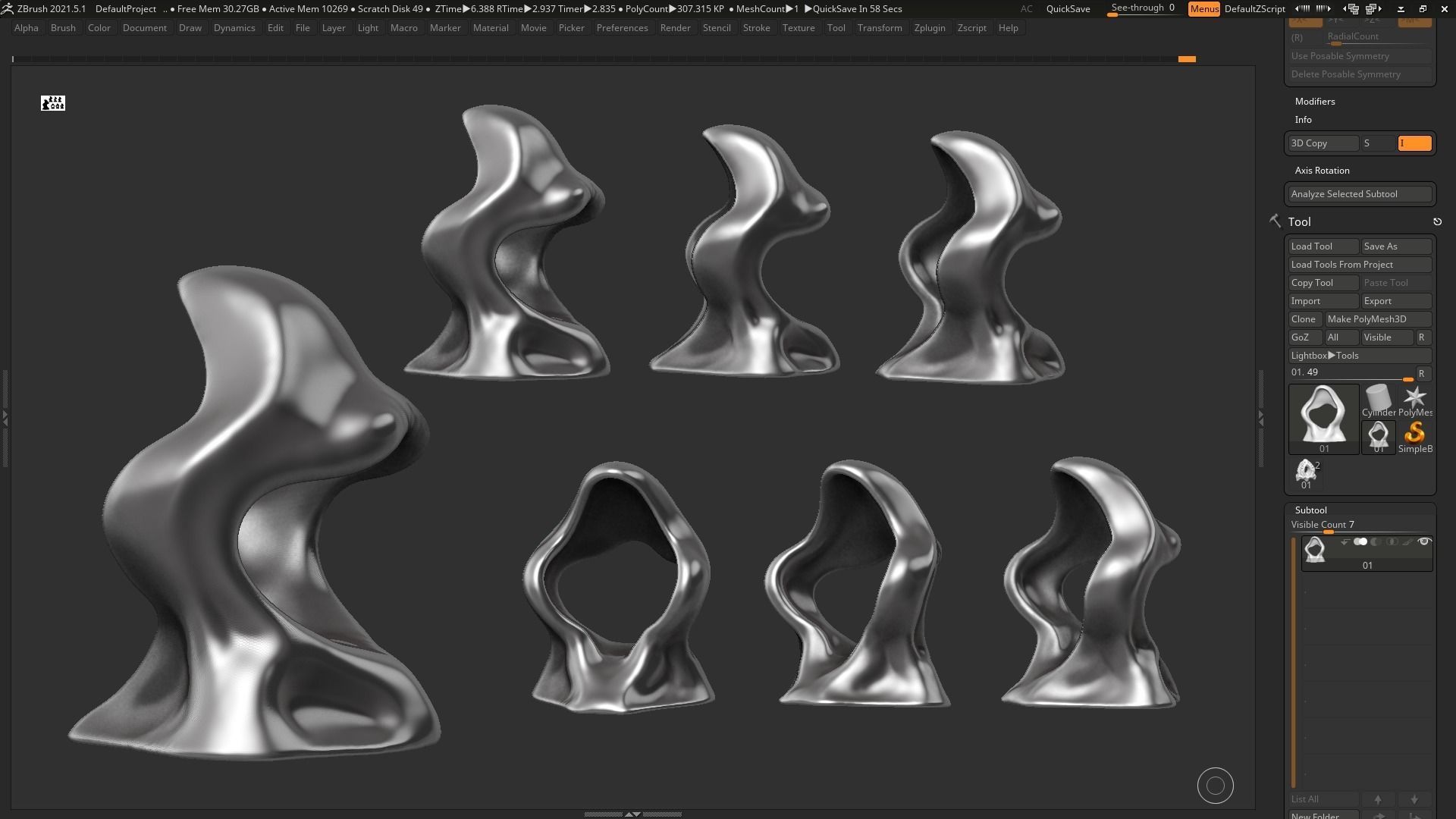Click the QuickSave button

point(1068,9)
